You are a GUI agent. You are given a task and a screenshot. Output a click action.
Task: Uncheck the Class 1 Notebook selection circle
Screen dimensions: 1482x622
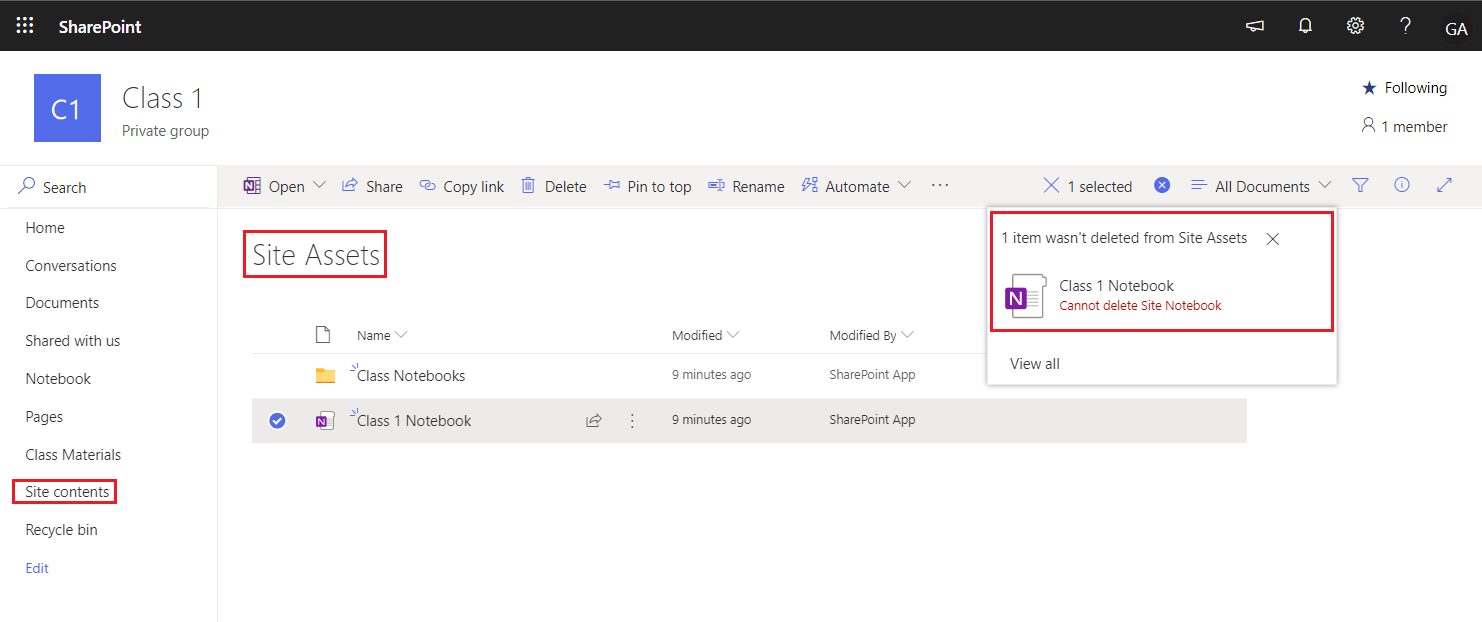277,421
